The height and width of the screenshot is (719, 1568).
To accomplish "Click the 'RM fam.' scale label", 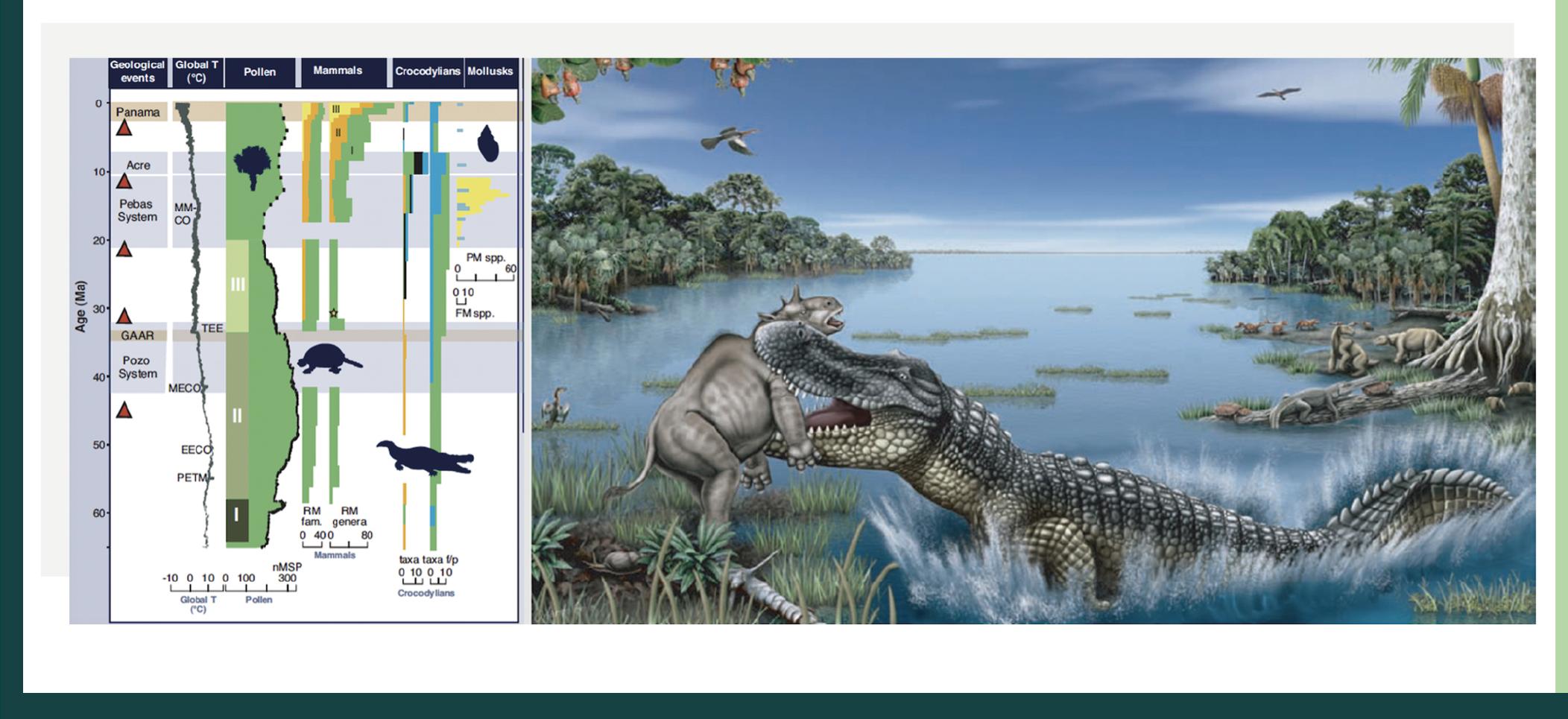I will [x=312, y=516].
